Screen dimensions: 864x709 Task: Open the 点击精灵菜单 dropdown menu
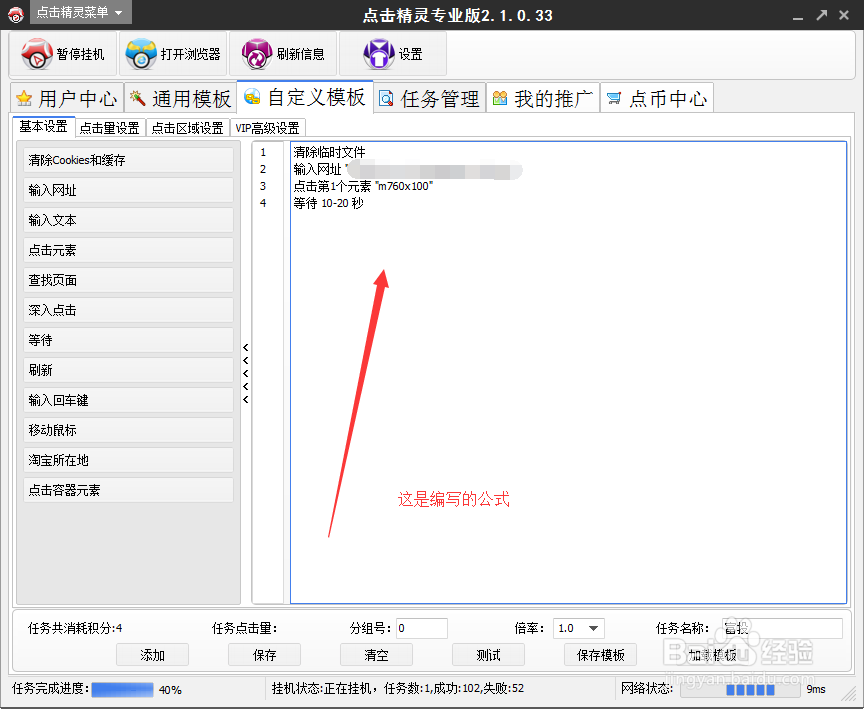click(79, 12)
